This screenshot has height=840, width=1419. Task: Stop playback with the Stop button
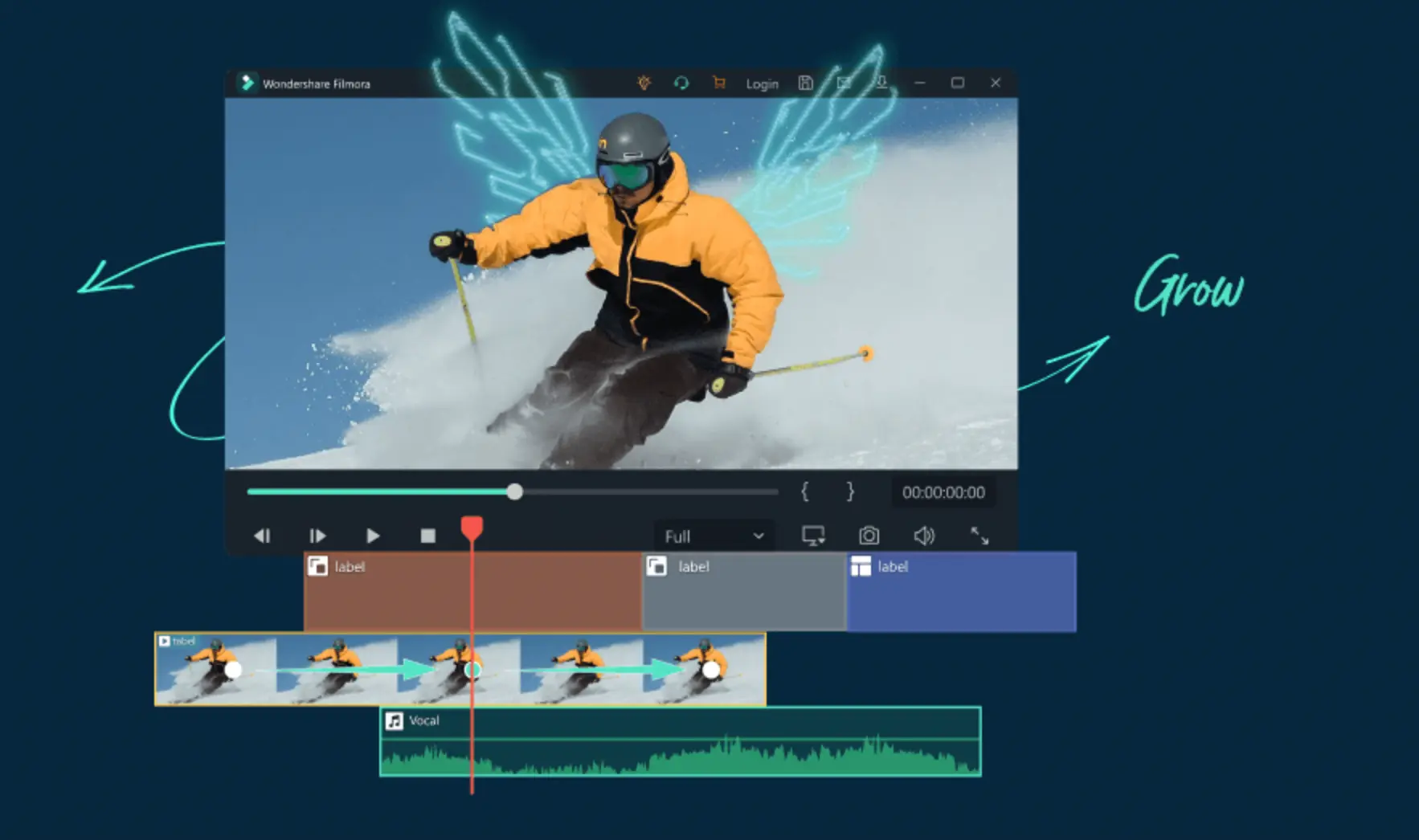[427, 536]
